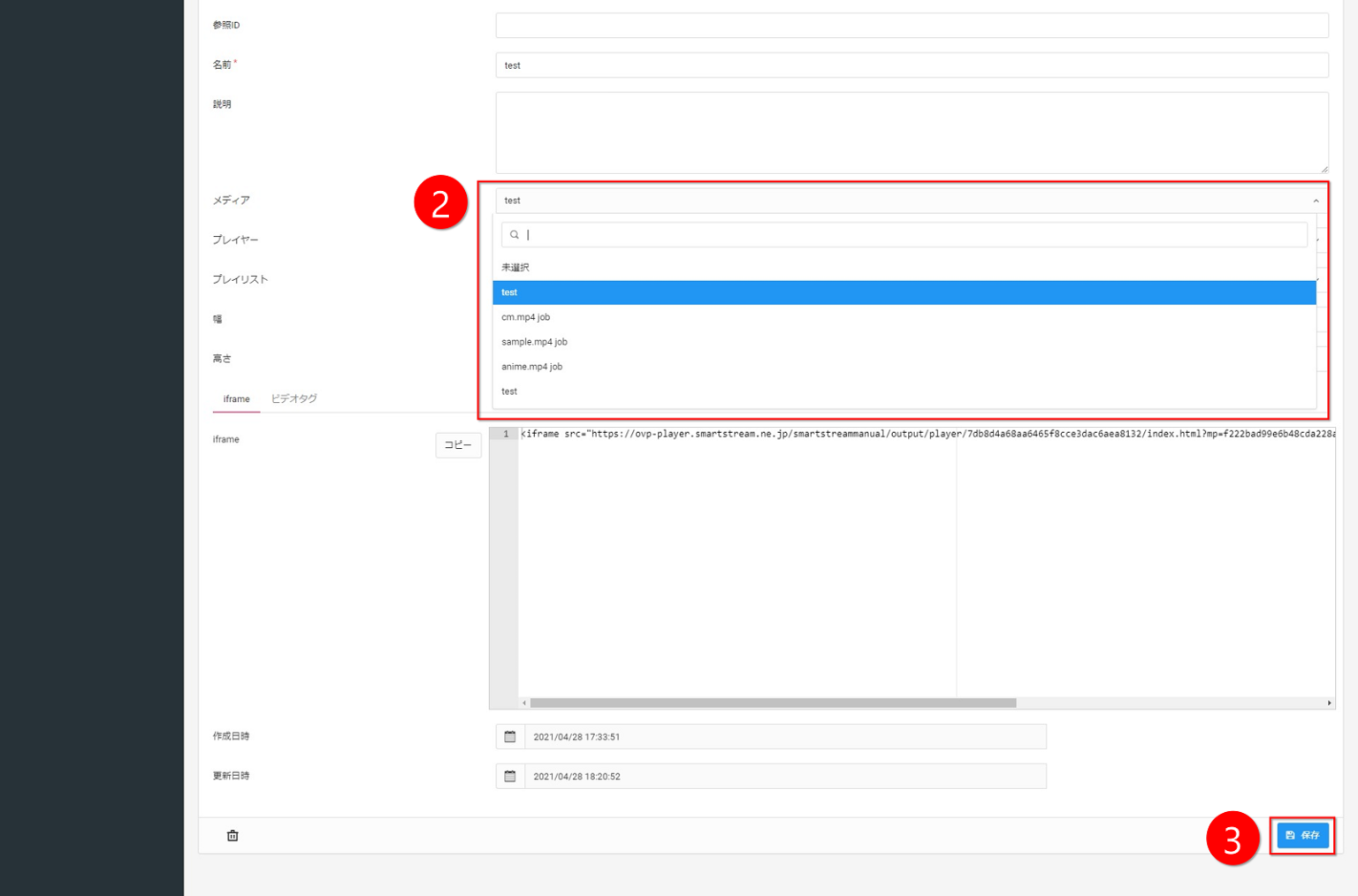1358x896 pixels.
Task: Click the blue 保存 save button
Action: [x=1302, y=835]
